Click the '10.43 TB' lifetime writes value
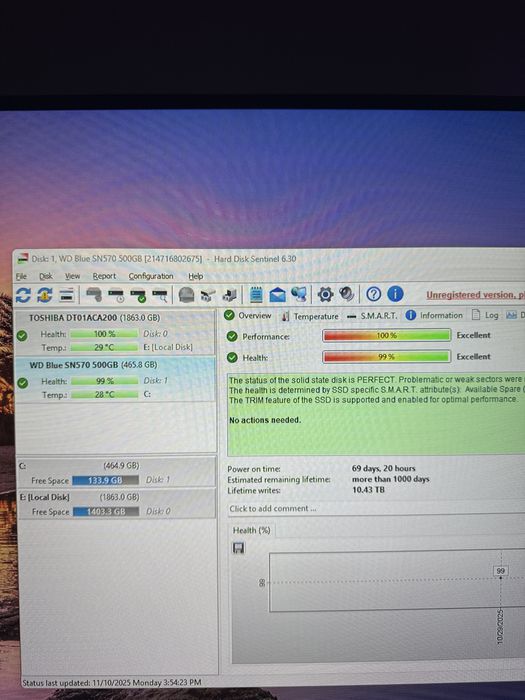This screenshot has height=700, width=525. pos(368,490)
